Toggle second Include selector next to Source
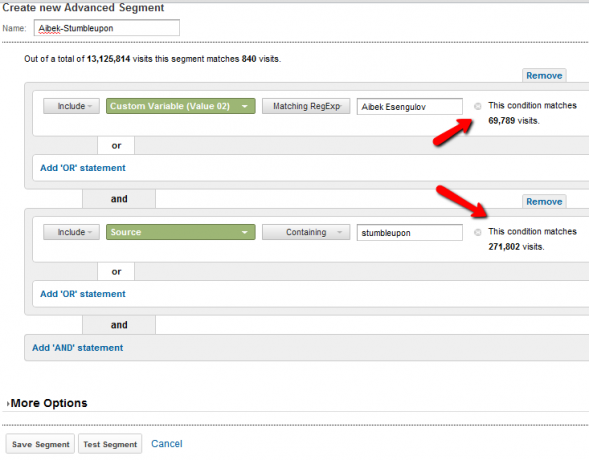 click(71, 232)
